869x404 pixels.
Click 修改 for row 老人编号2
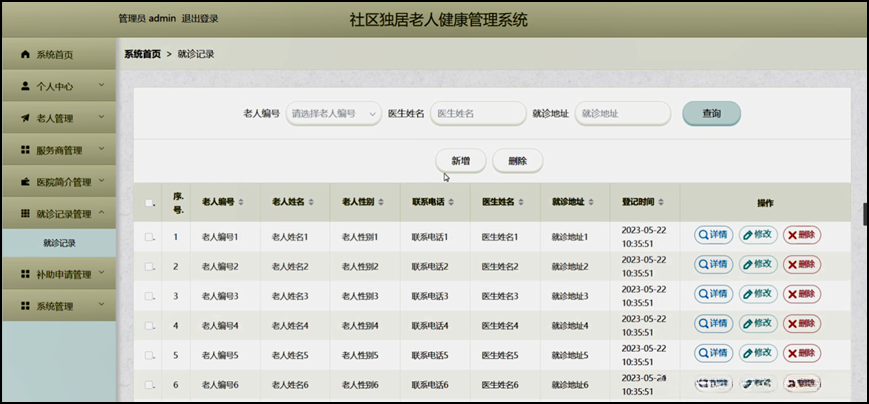point(758,264)
